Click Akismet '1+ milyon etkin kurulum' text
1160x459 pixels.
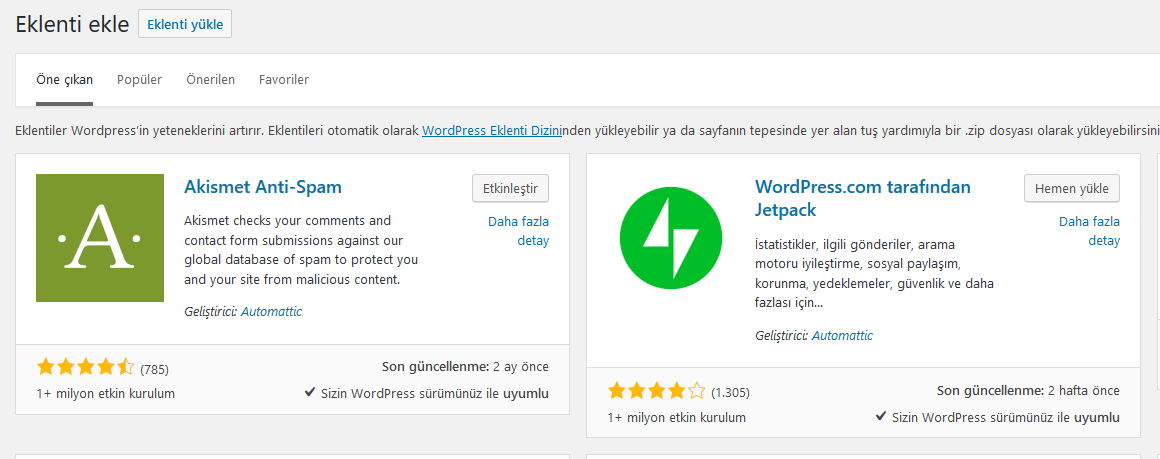click(x=106, y=393)
